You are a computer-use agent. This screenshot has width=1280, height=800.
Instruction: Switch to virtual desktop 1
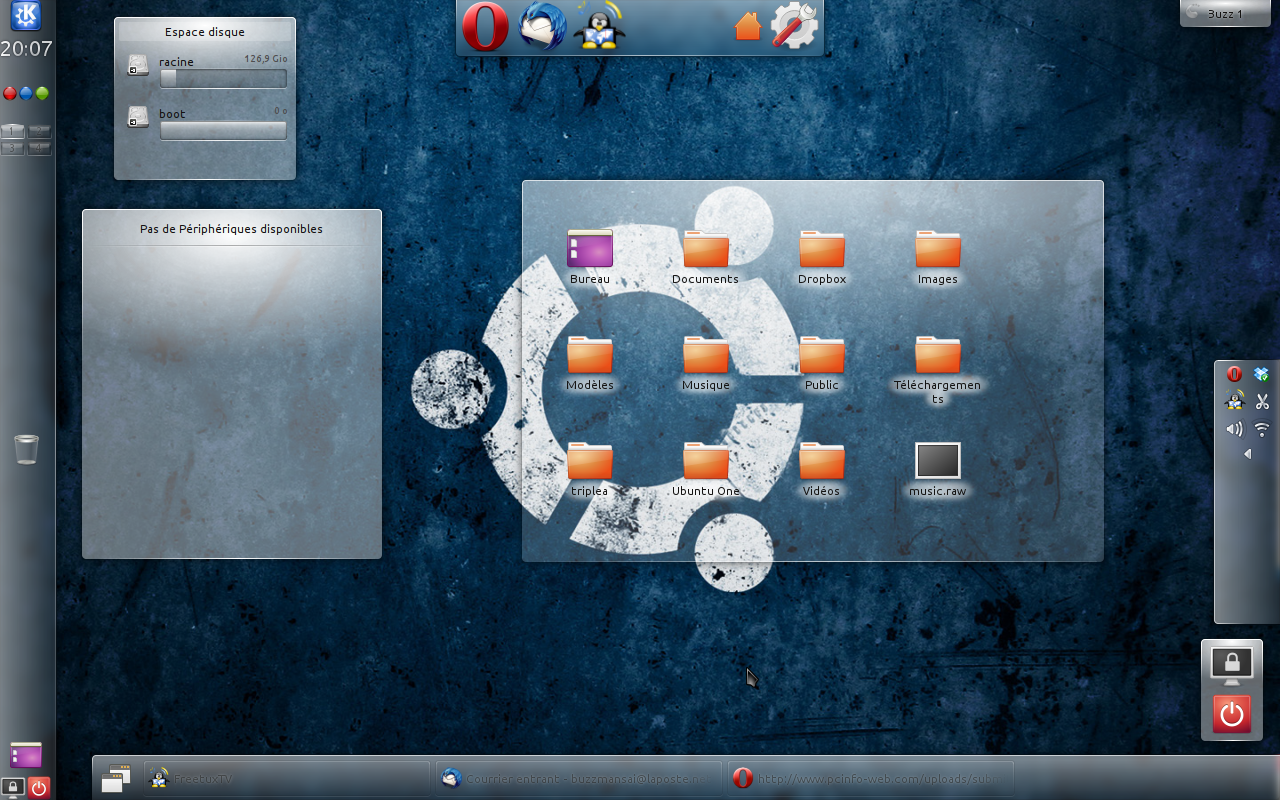pyautogui.click(x=13, y=131)
